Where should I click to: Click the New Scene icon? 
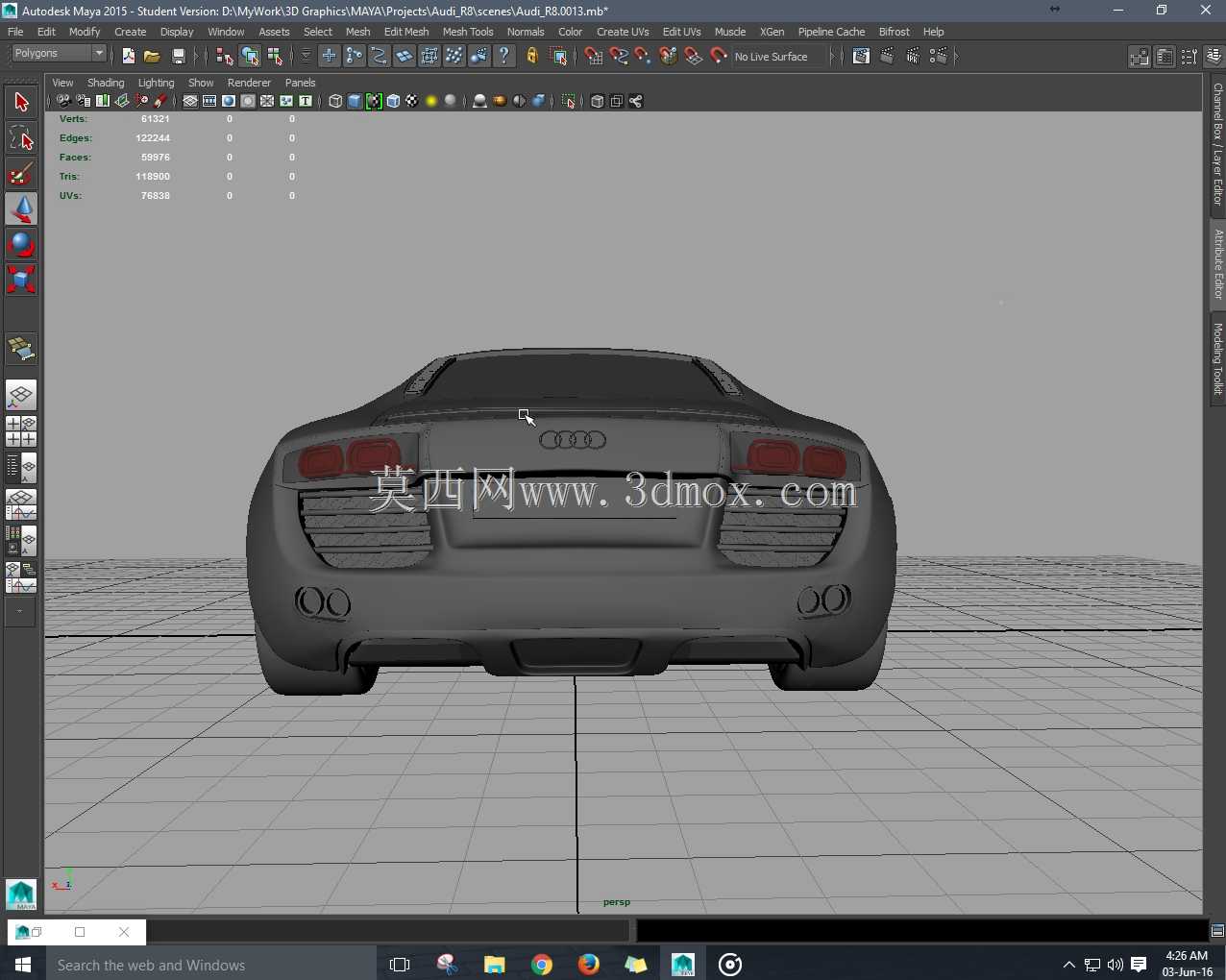point(128,57)
